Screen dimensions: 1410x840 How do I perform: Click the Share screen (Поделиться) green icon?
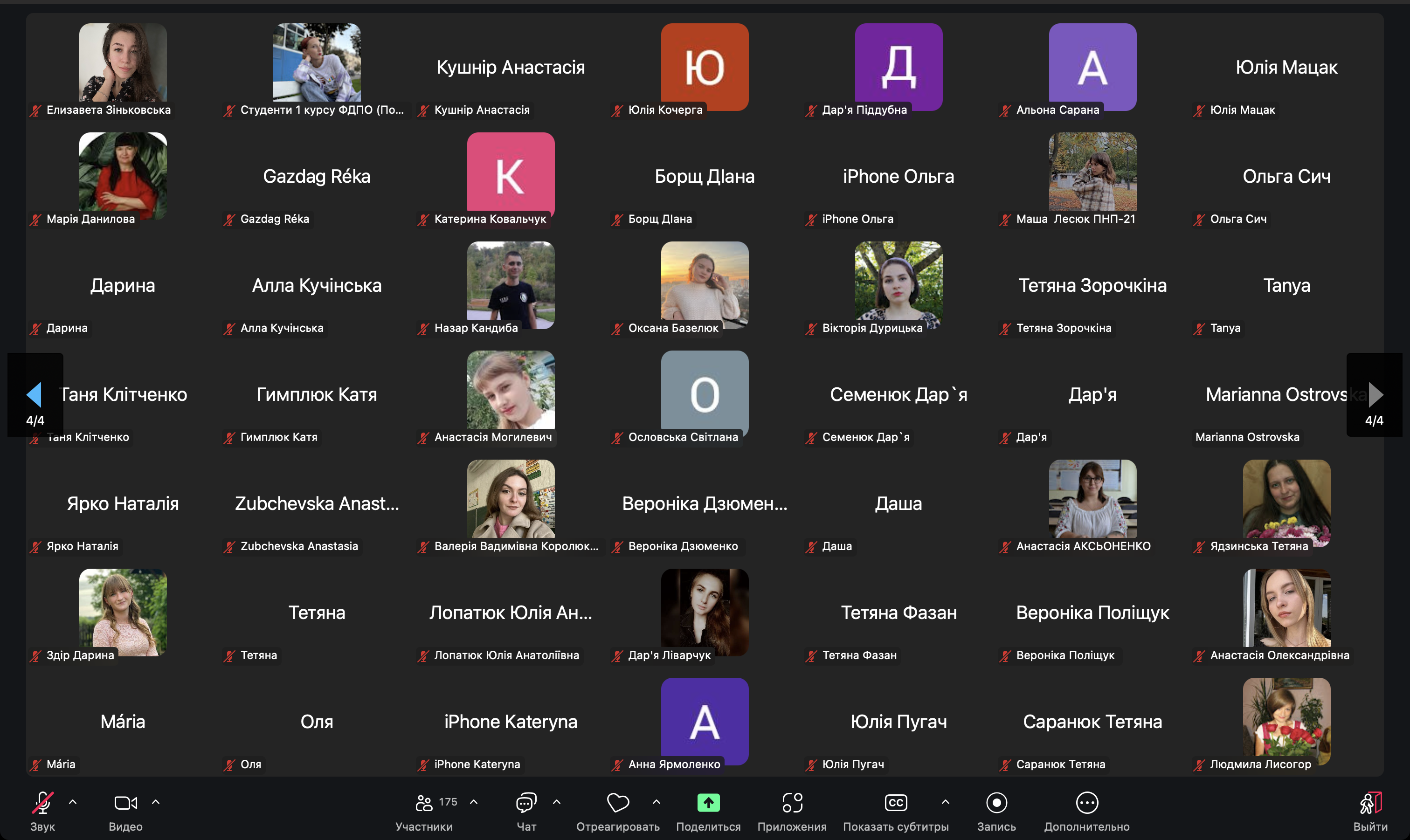tap(708, 802)
